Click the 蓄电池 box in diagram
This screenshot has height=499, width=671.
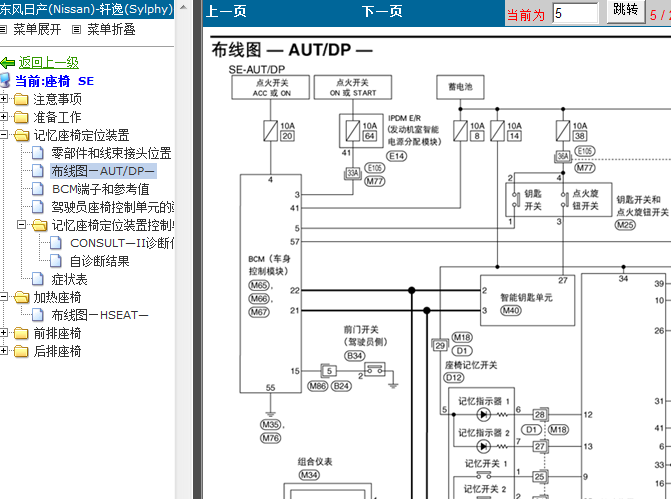coord(460,87)
